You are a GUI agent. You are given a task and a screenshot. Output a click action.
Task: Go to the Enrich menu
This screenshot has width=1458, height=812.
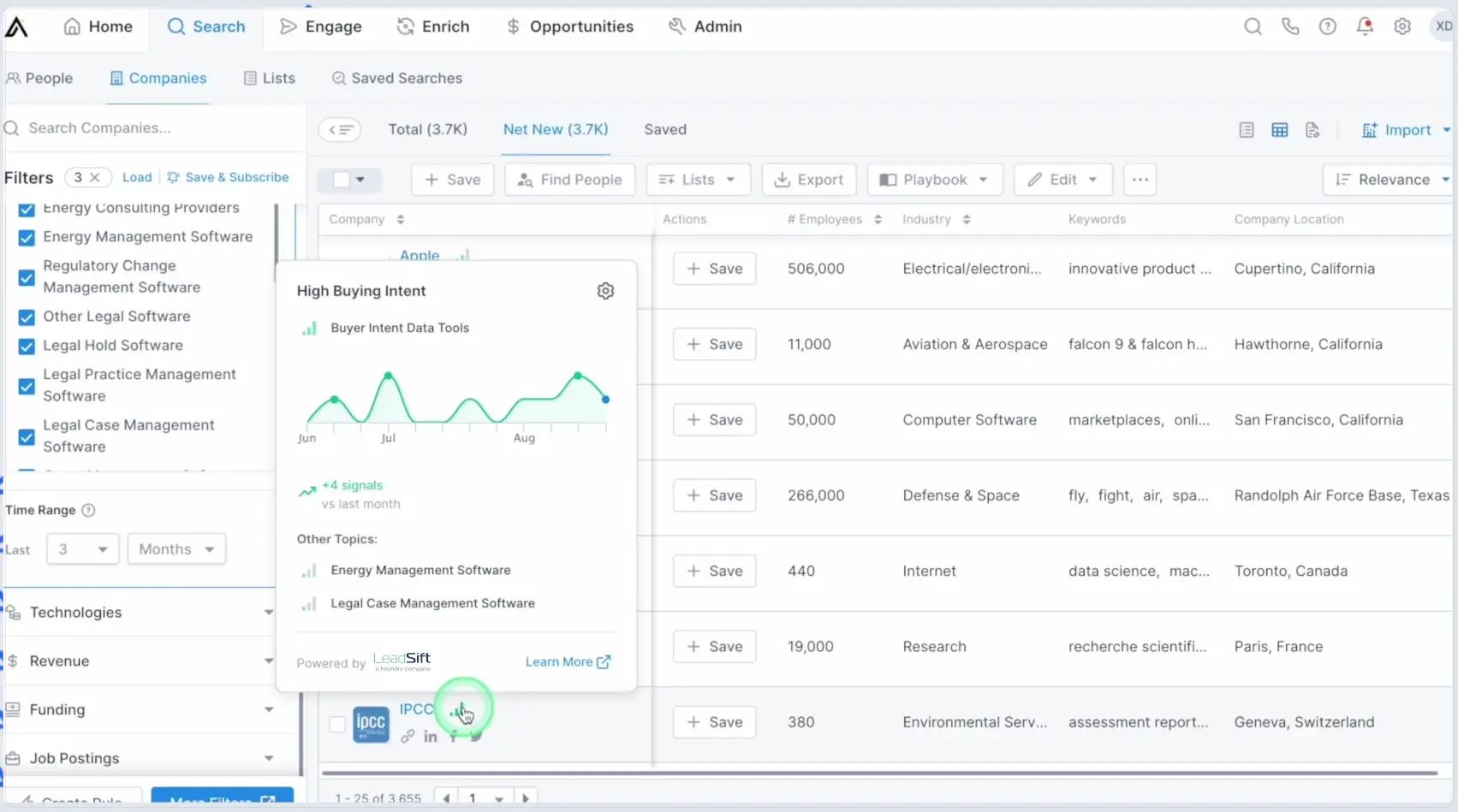(433, 27)
